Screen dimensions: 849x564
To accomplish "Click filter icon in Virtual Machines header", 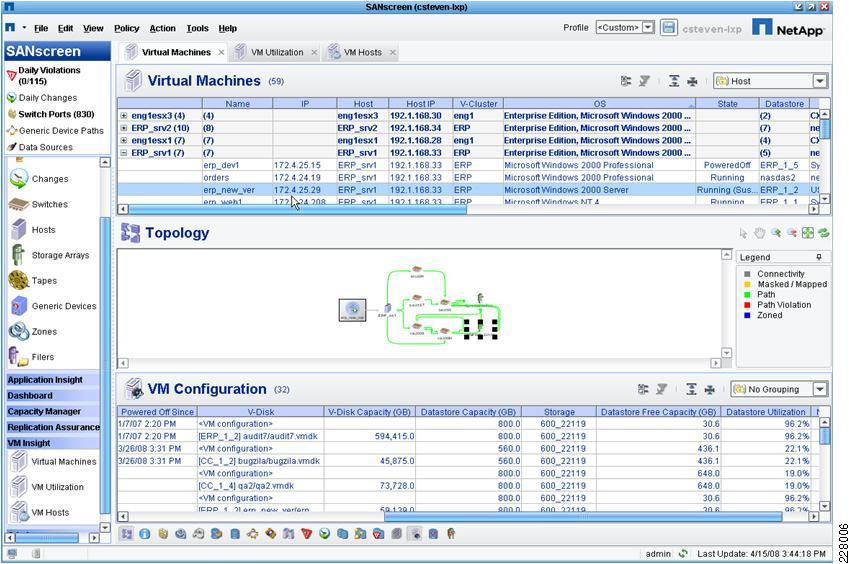I will [x=644, y=81].
